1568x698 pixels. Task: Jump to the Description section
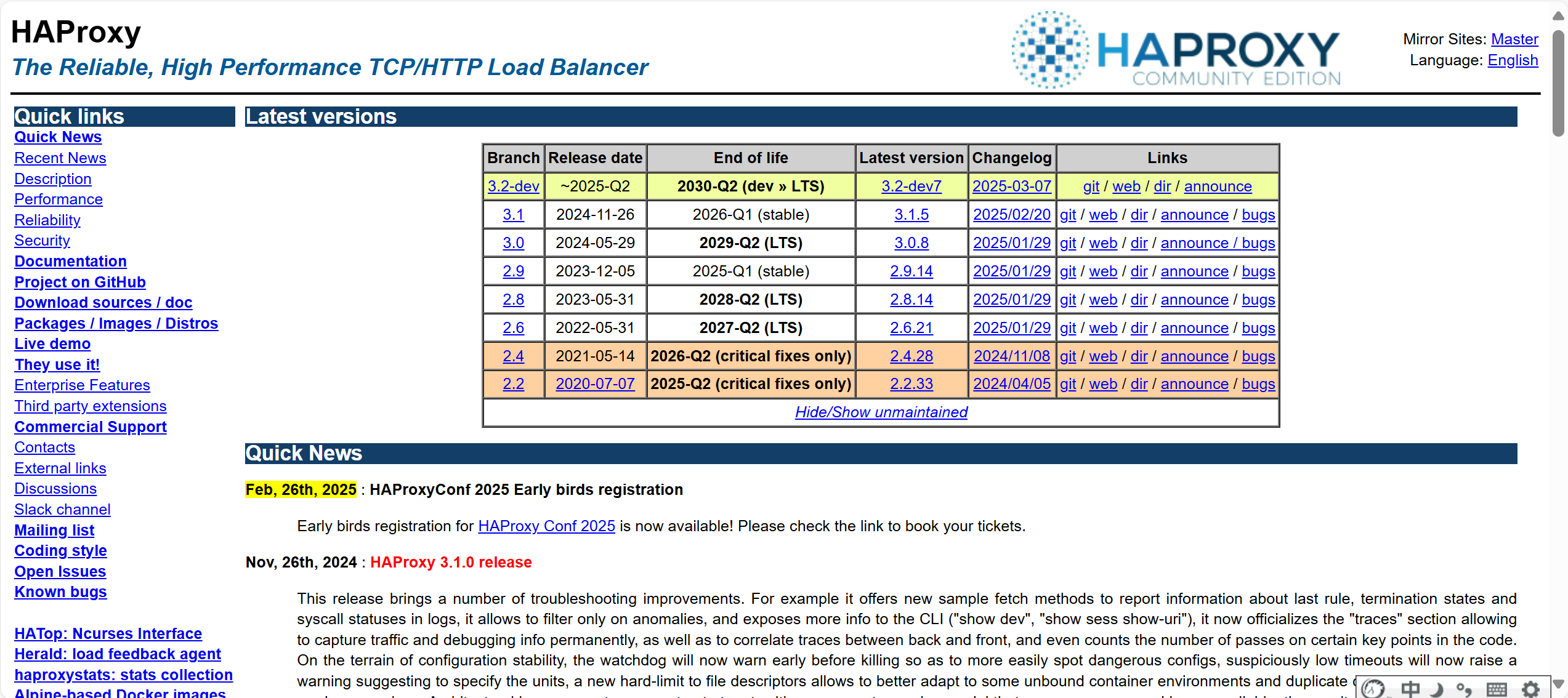coord(53,179)
